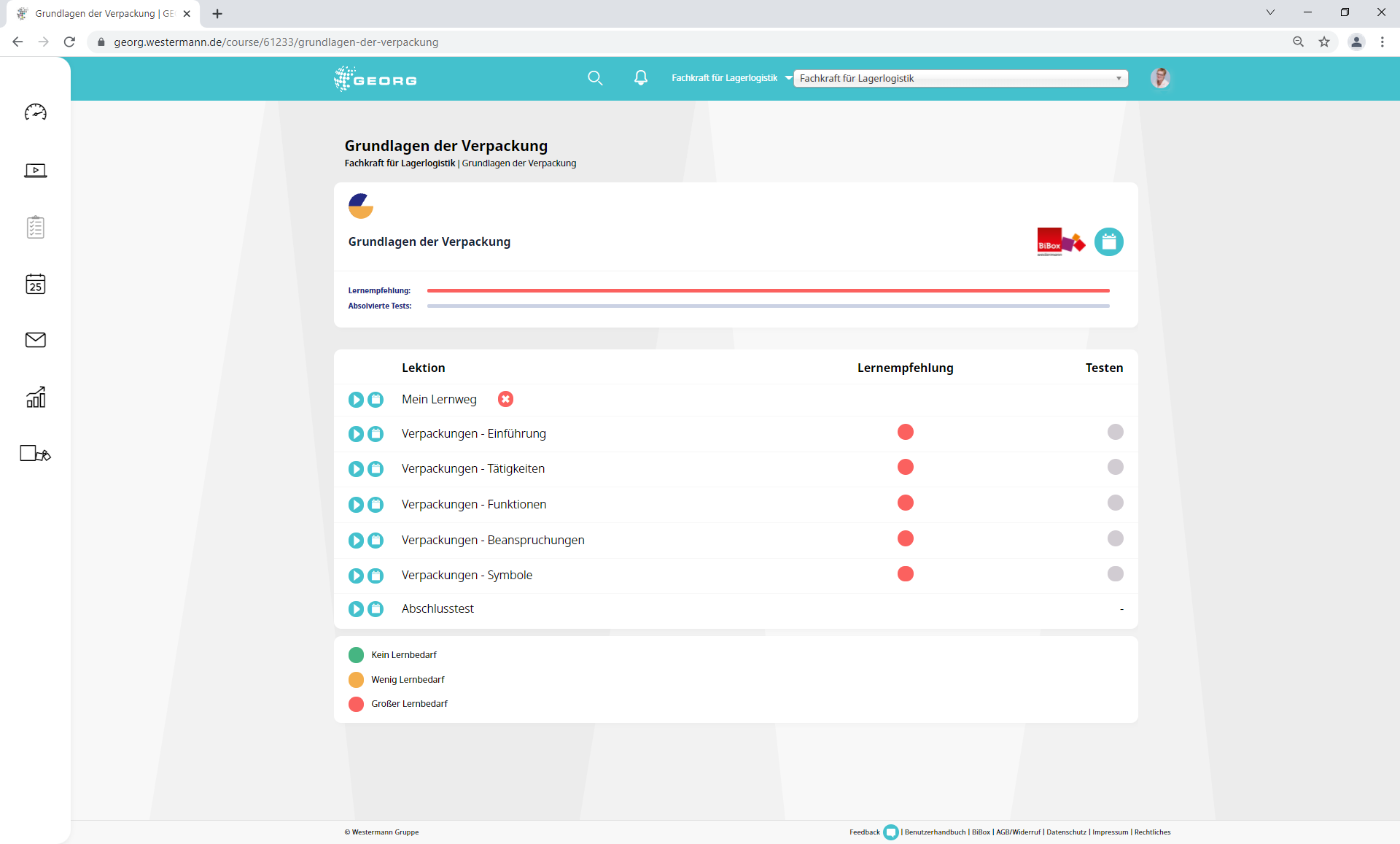Click the Feedback link at bottom
1400x844 pixels.
(x=862, y=832)
